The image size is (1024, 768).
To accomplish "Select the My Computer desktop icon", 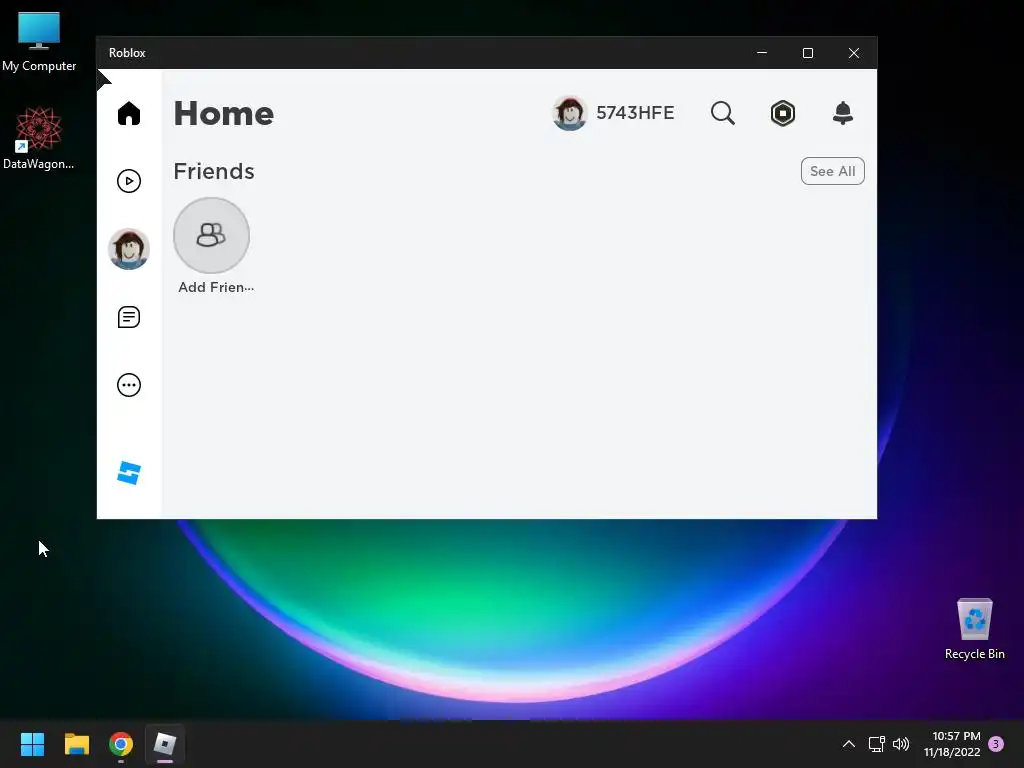I will click(39, 42).
